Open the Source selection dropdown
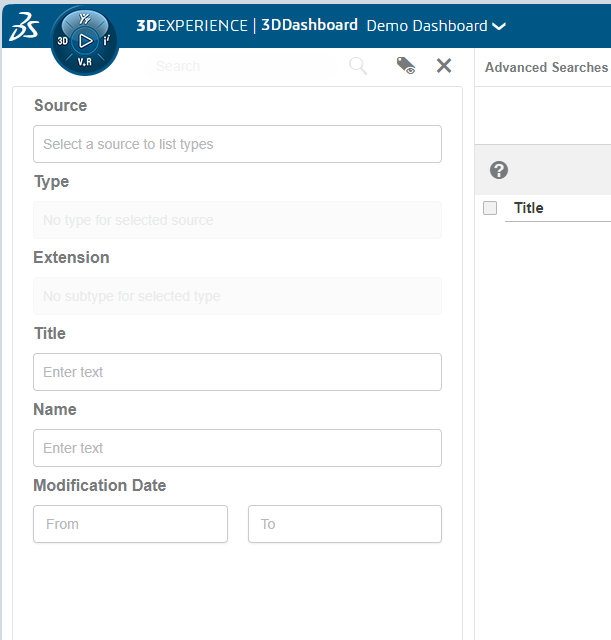This screenshot has height=640, width=611. (x=237, y=144)
